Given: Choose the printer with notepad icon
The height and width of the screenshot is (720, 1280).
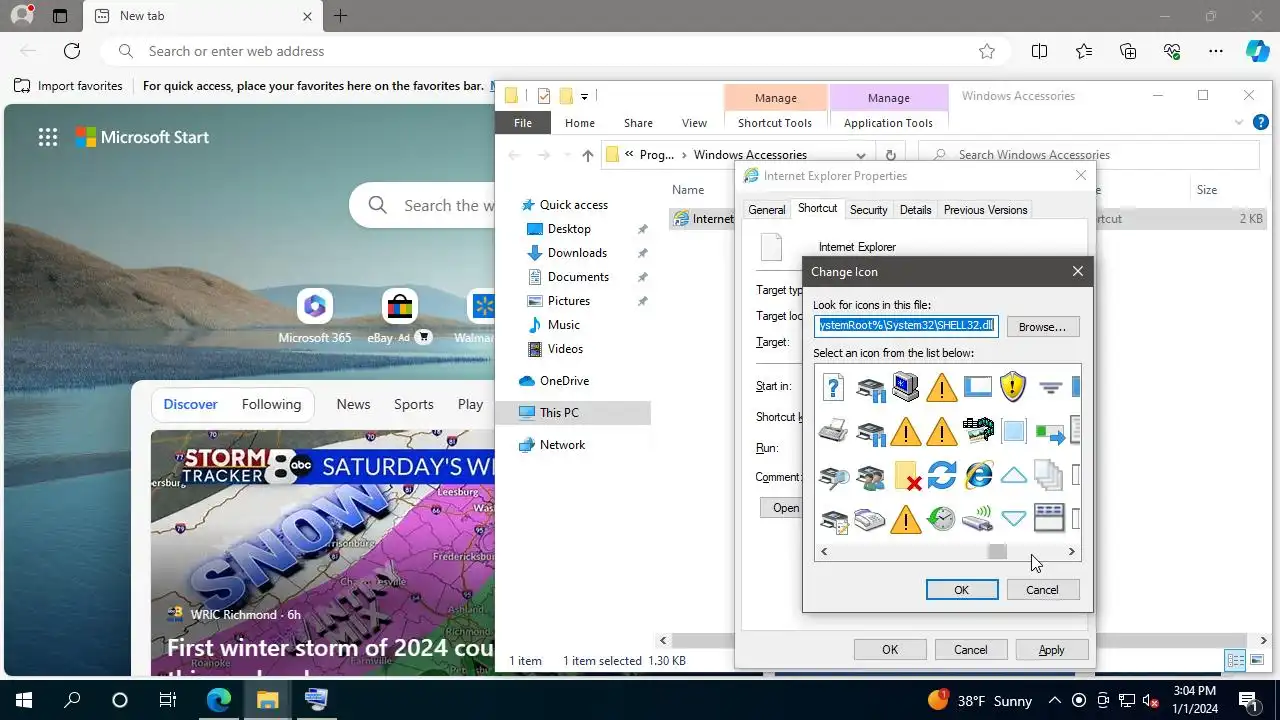Looking at the screenshot, I should tap(834, 520).
